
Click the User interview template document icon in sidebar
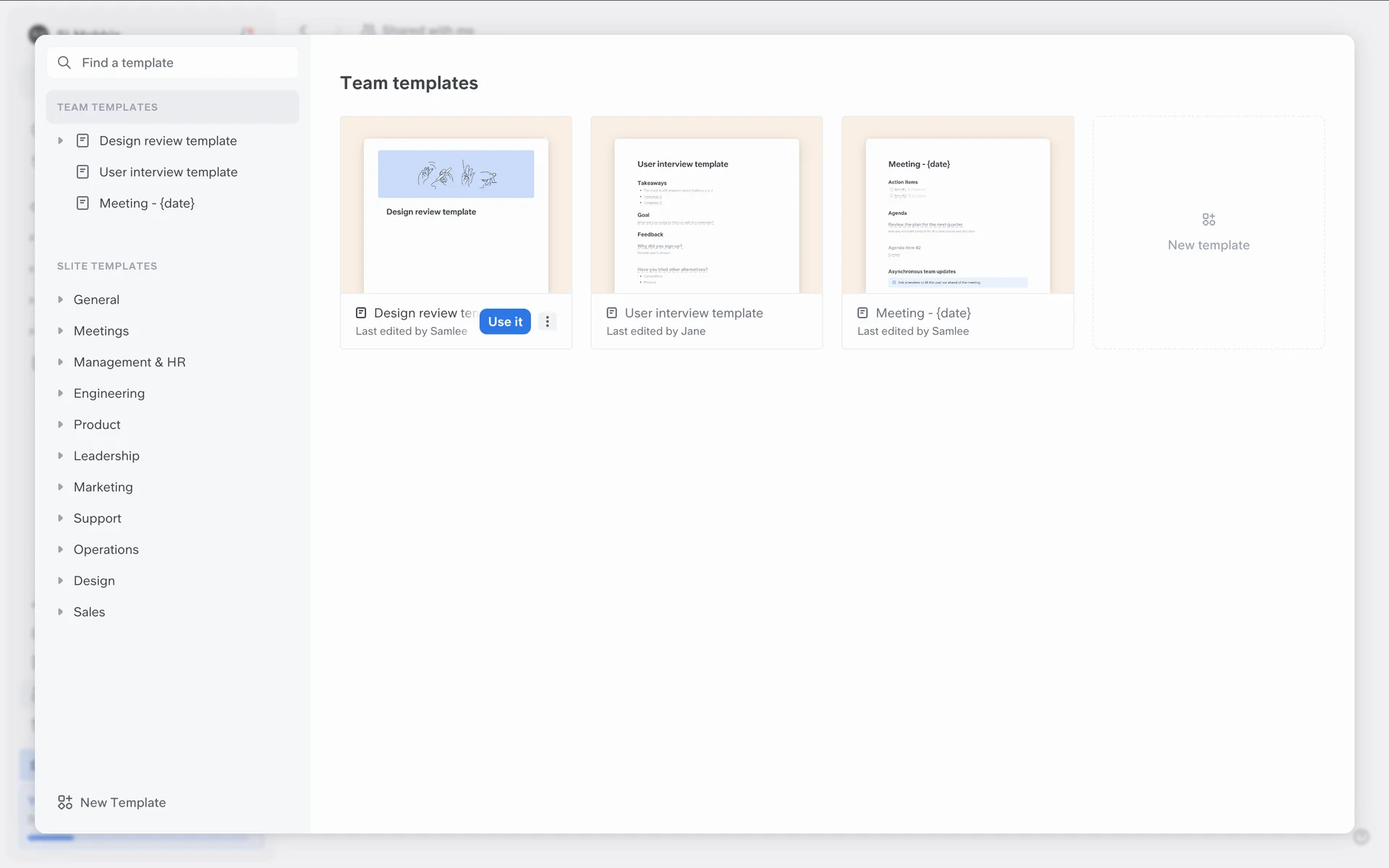coord(83,172)
